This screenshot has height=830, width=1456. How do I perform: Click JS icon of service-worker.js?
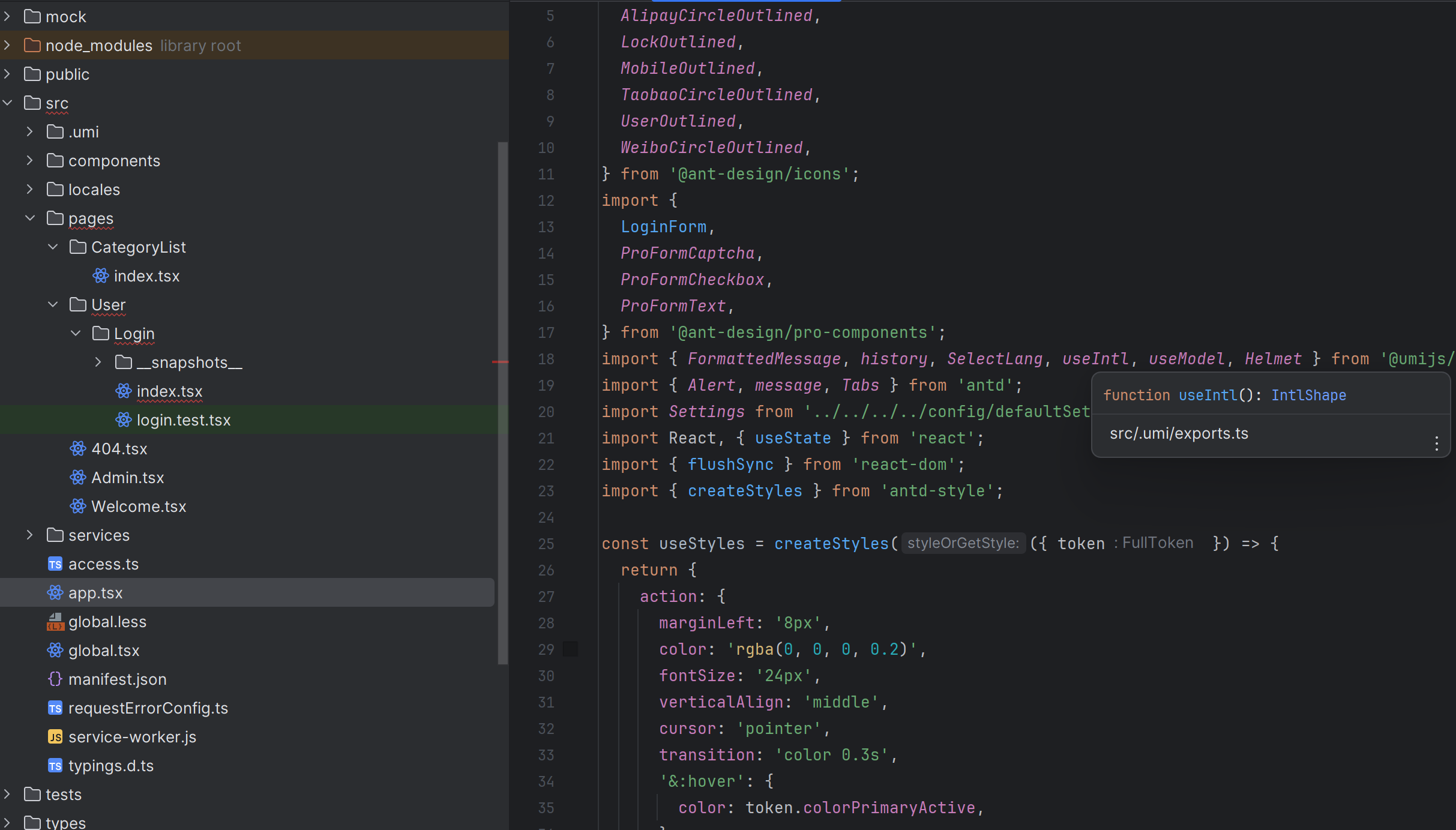tap(55, 737)
